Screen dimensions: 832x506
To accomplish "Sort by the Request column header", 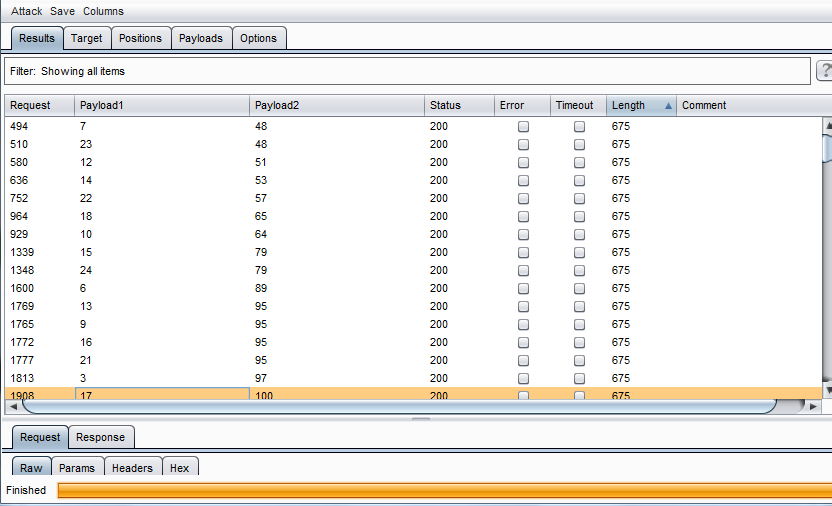I will point(40,106).
